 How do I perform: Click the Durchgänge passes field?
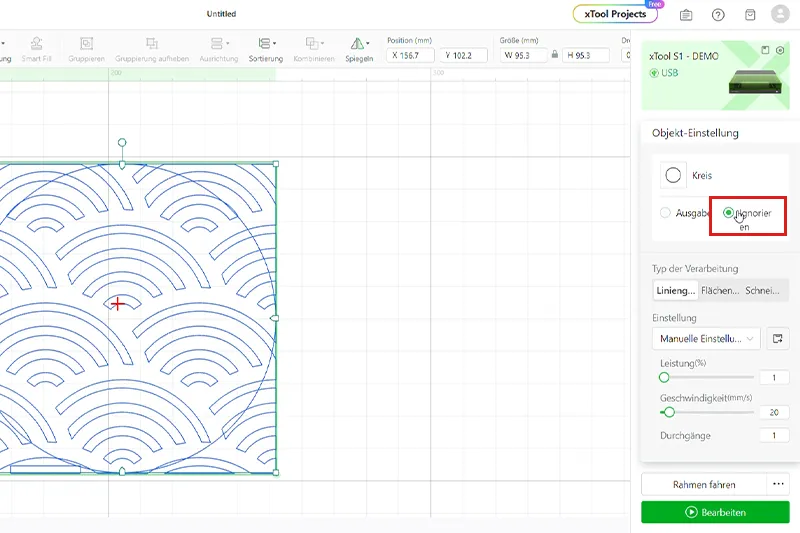tap(774, 436)
